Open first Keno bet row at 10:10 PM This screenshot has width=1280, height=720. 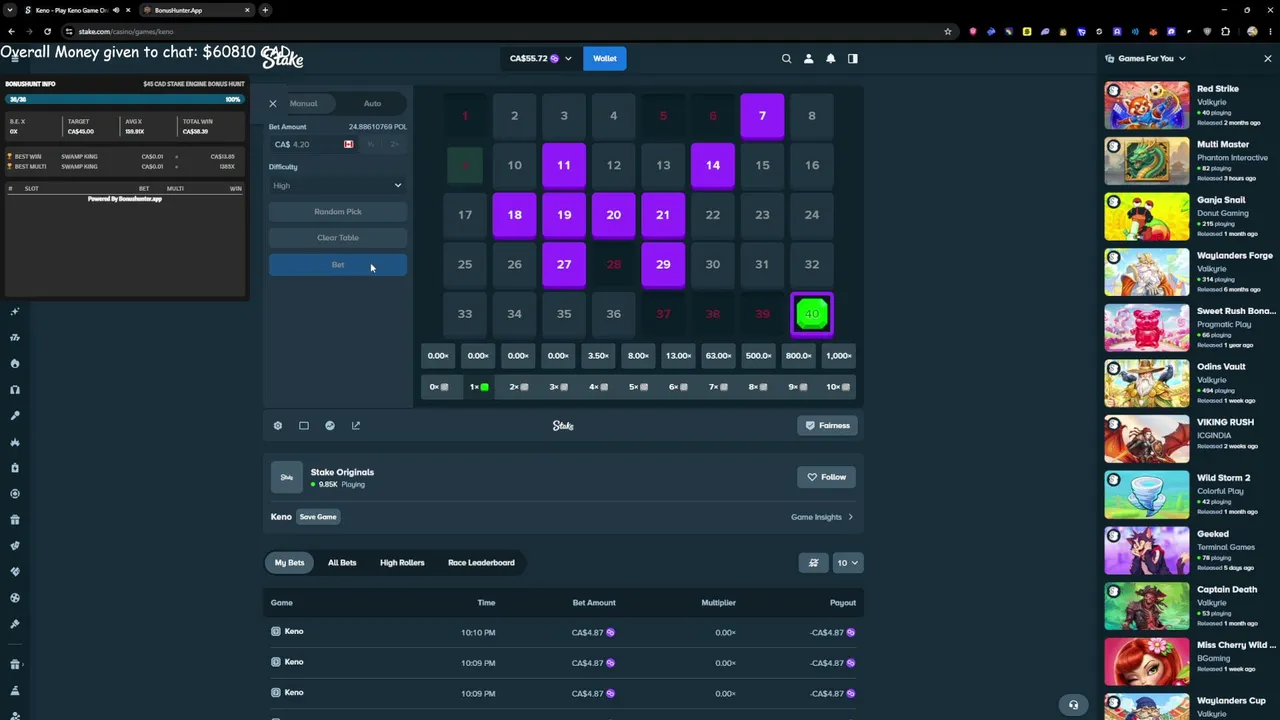(563, 632)
